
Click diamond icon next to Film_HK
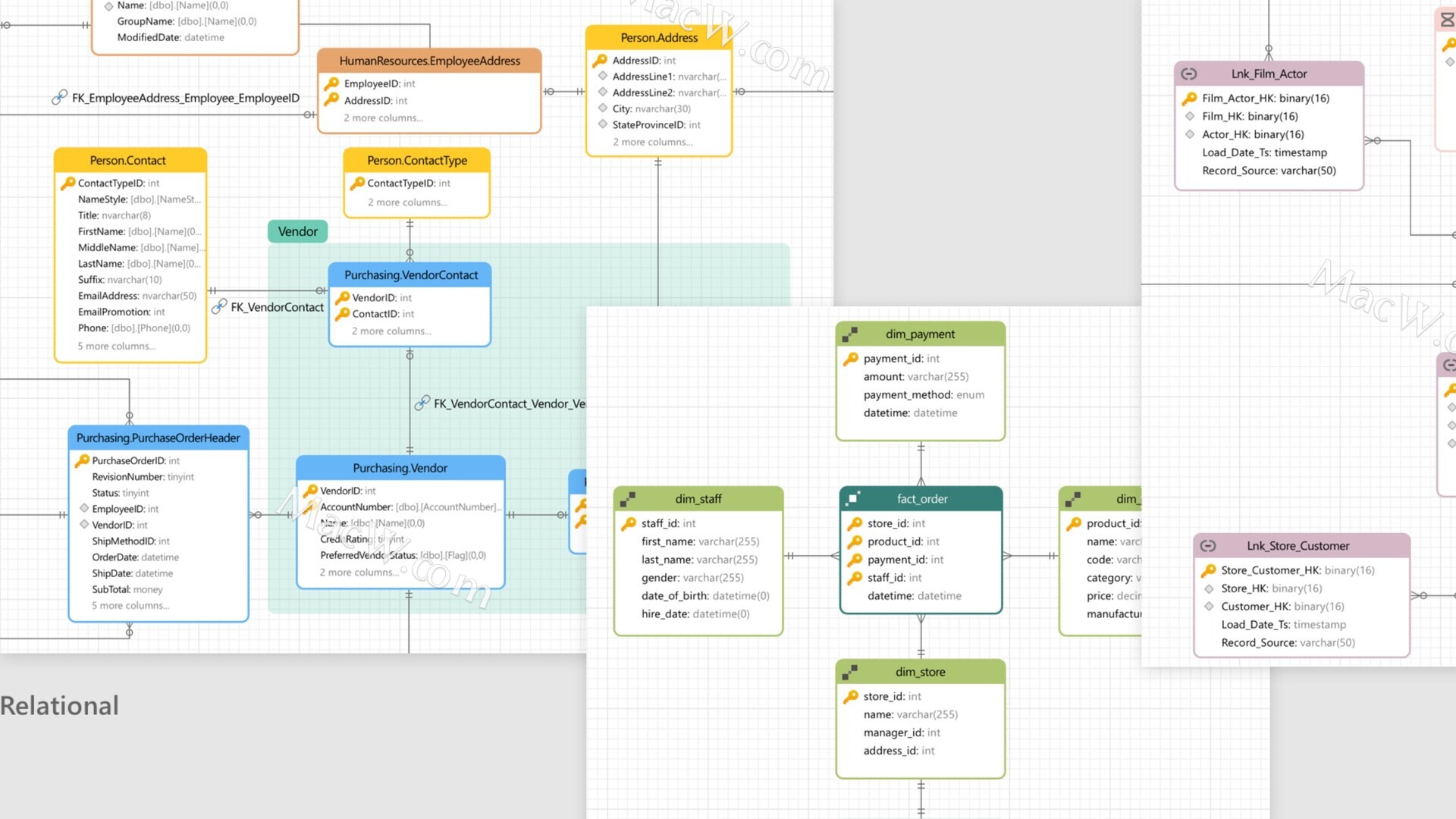click(x=1190, y=116)
